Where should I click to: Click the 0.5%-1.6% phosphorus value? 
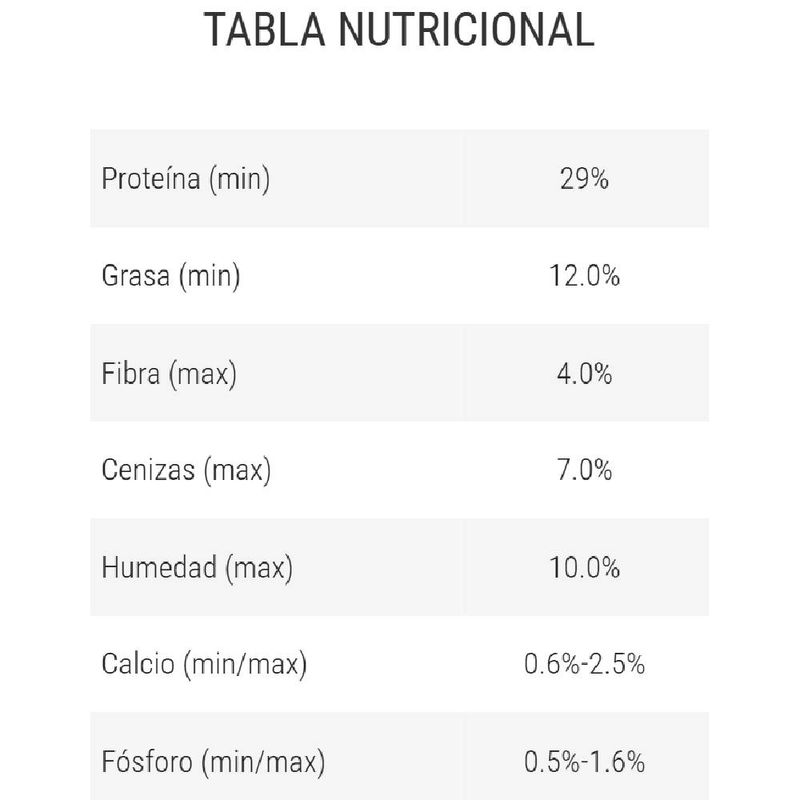pyautogui.click(x=584, y=762)
